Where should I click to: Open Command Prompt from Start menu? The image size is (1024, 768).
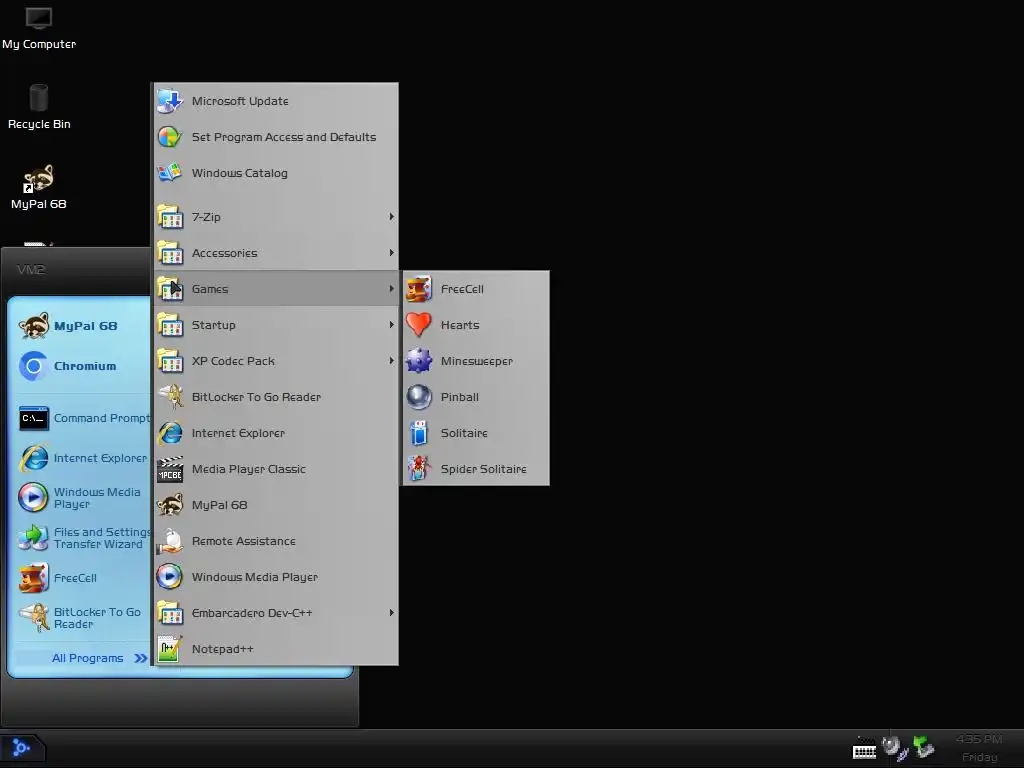81,418
